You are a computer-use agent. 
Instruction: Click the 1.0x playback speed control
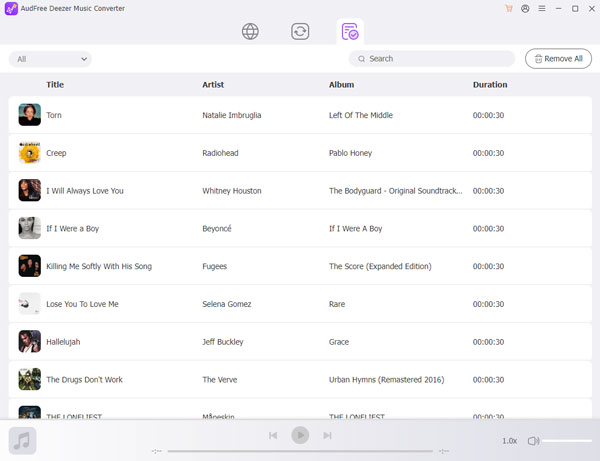pyautogui.click(x=510, y=441)
